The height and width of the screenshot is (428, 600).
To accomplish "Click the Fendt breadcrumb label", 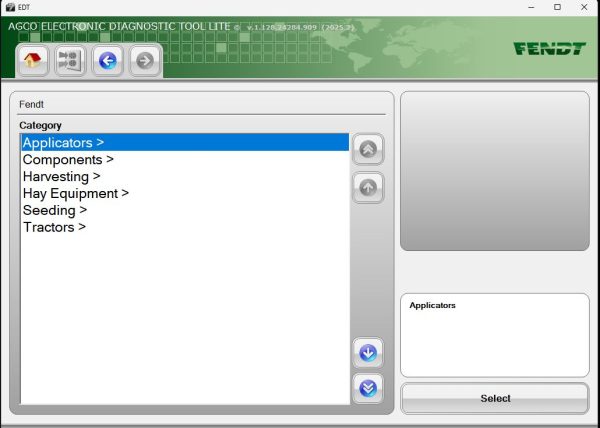I will click(x=31, y=104).
